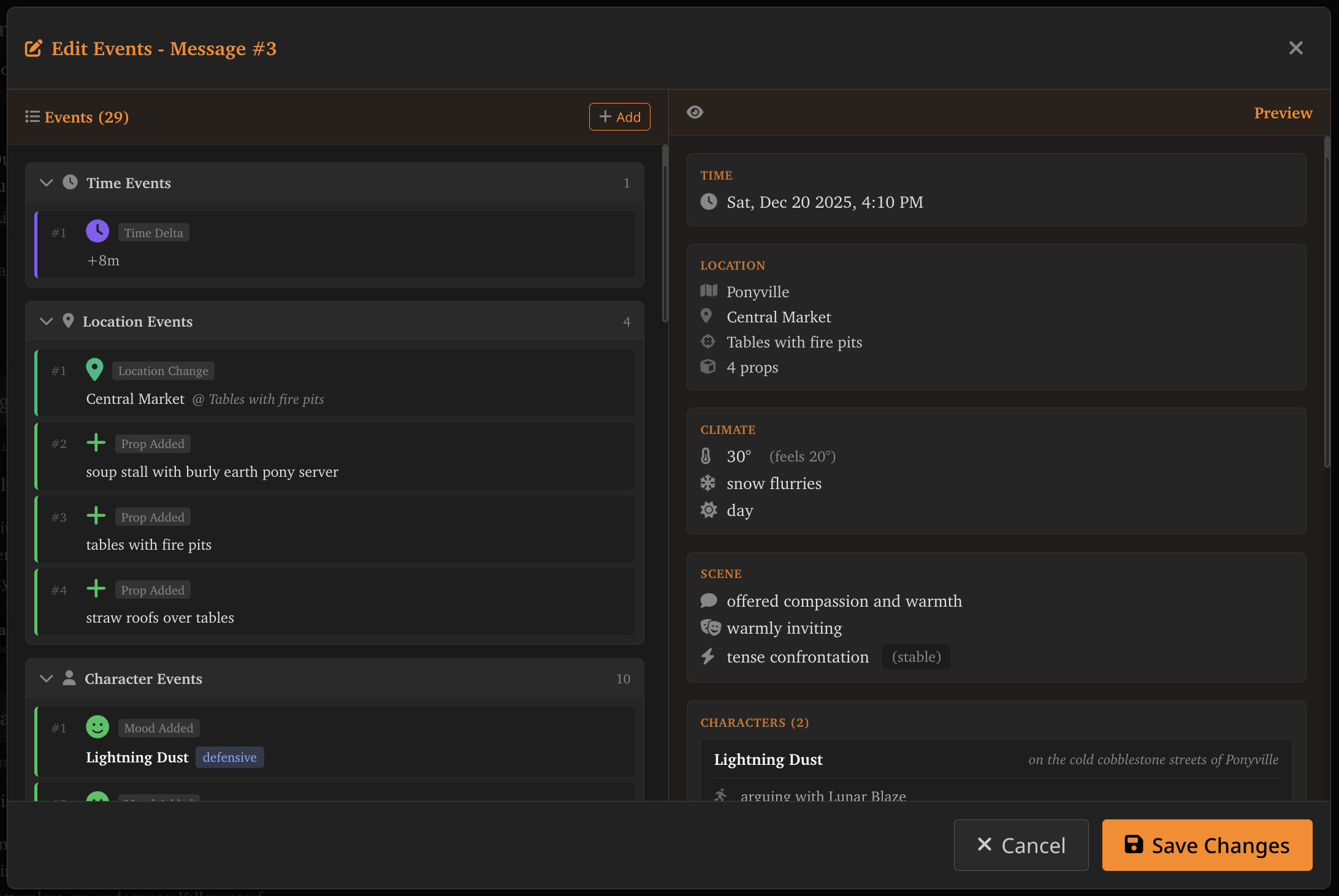Toggle the Preview panel via the Preview label
Image resolution: width=1339 pixels, height=896 pixels.
pyautogui.click(x=1283, y=113)
